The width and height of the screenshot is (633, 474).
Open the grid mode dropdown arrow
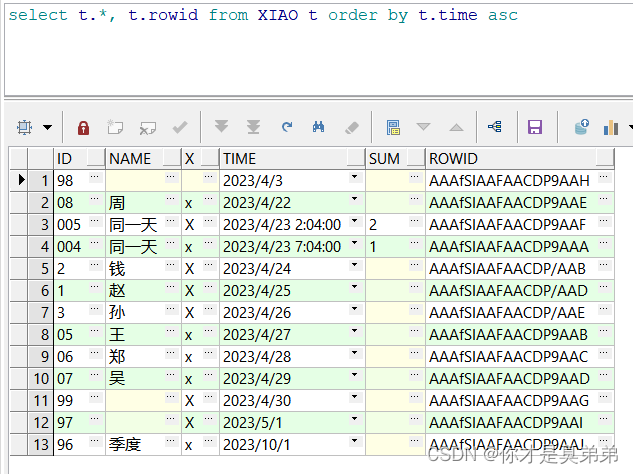click(48, 128)
